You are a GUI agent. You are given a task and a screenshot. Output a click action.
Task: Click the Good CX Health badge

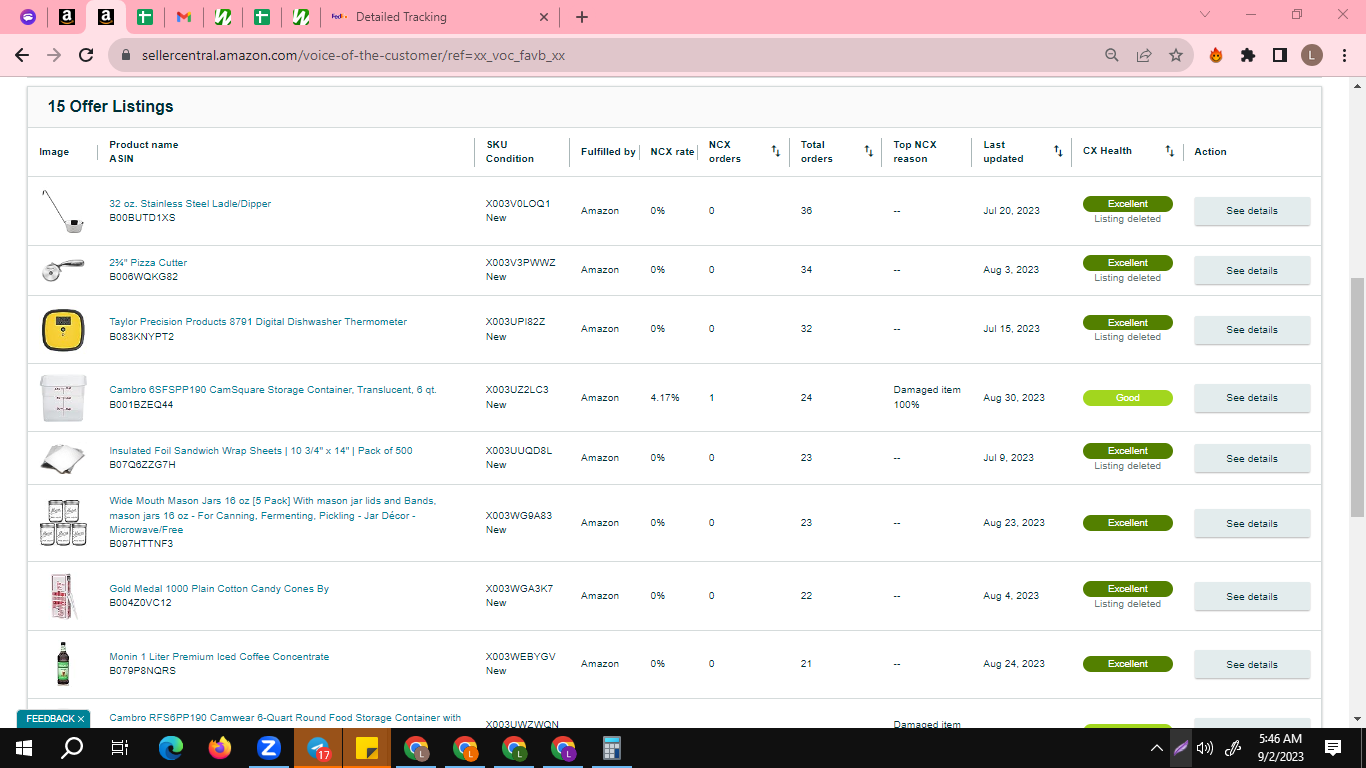1127,398
